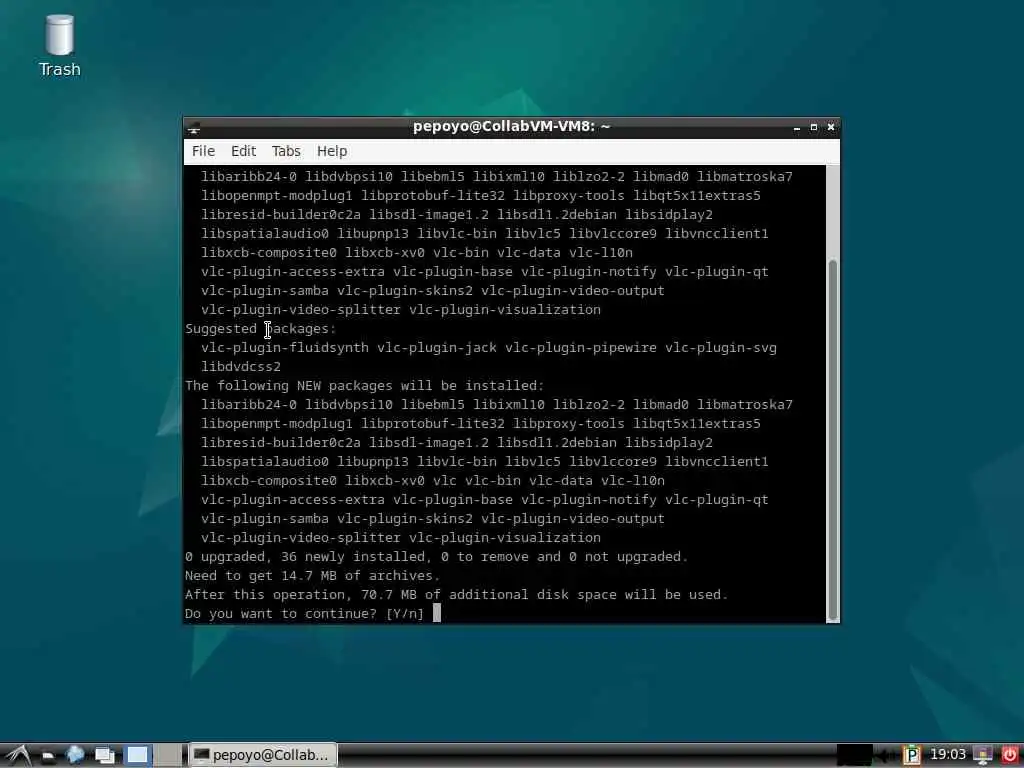1024x768 pixels.
Task: Click '0 upgraded, 36 newly installed' summary line
Action: click(436, 556)
